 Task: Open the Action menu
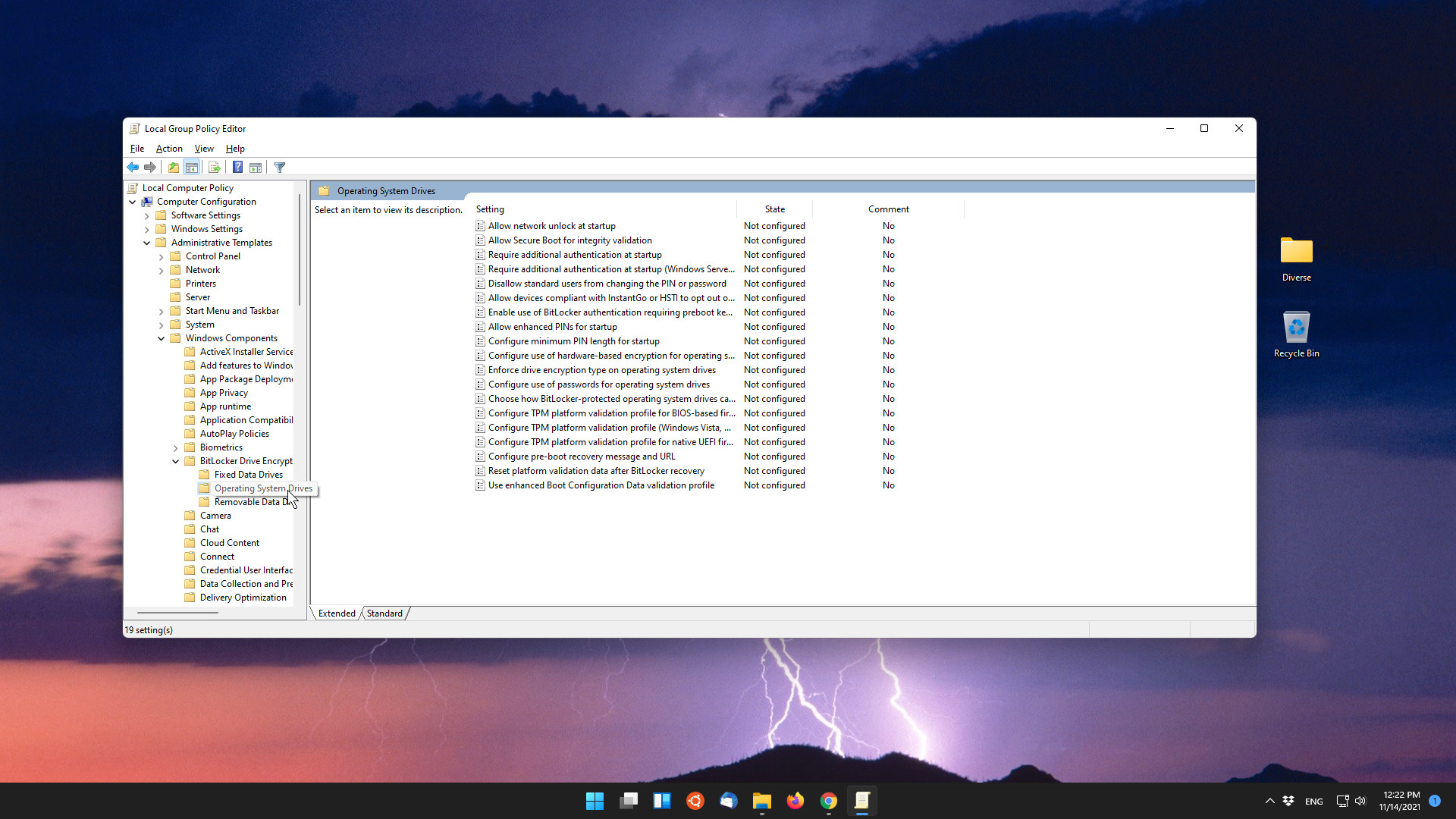click(x=169, y=149)
